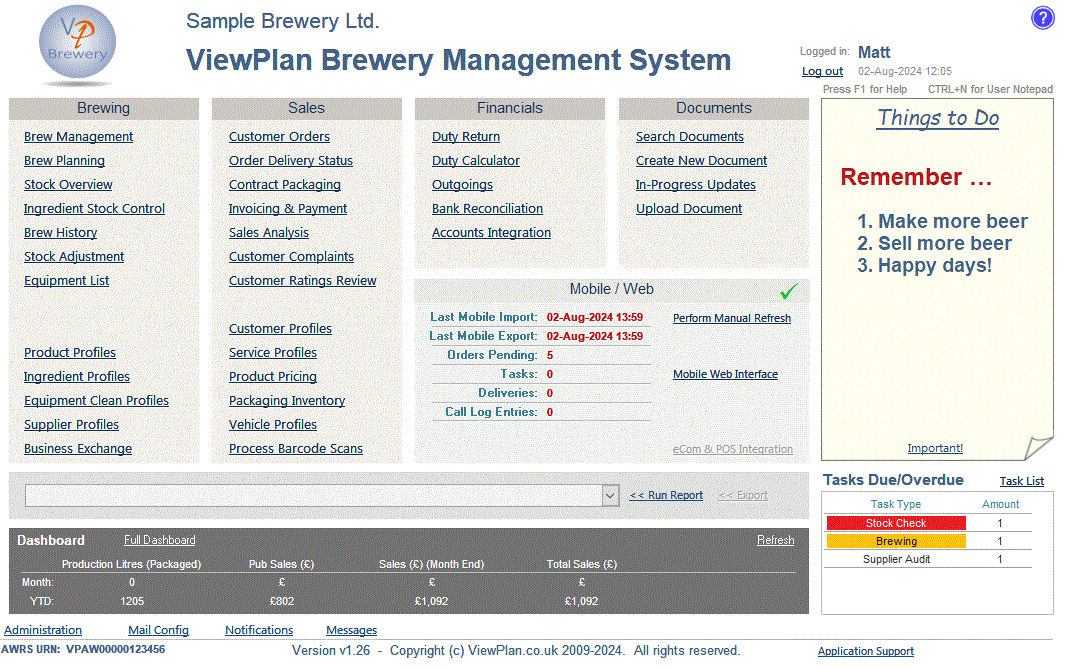The height and width of the screenshot is (669, 1068).
Task: Click the green checkmark on Mobile/Web panel
Action: point(788,291)
